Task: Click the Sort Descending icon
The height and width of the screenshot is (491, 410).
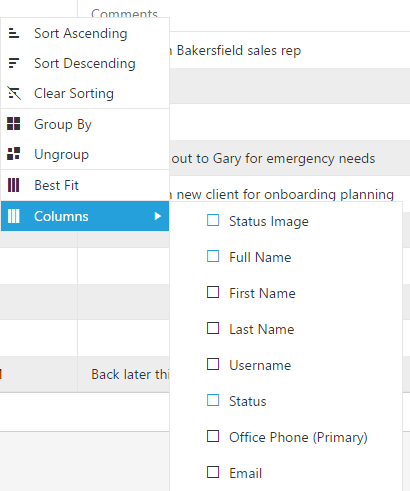Action: point(14,63)
